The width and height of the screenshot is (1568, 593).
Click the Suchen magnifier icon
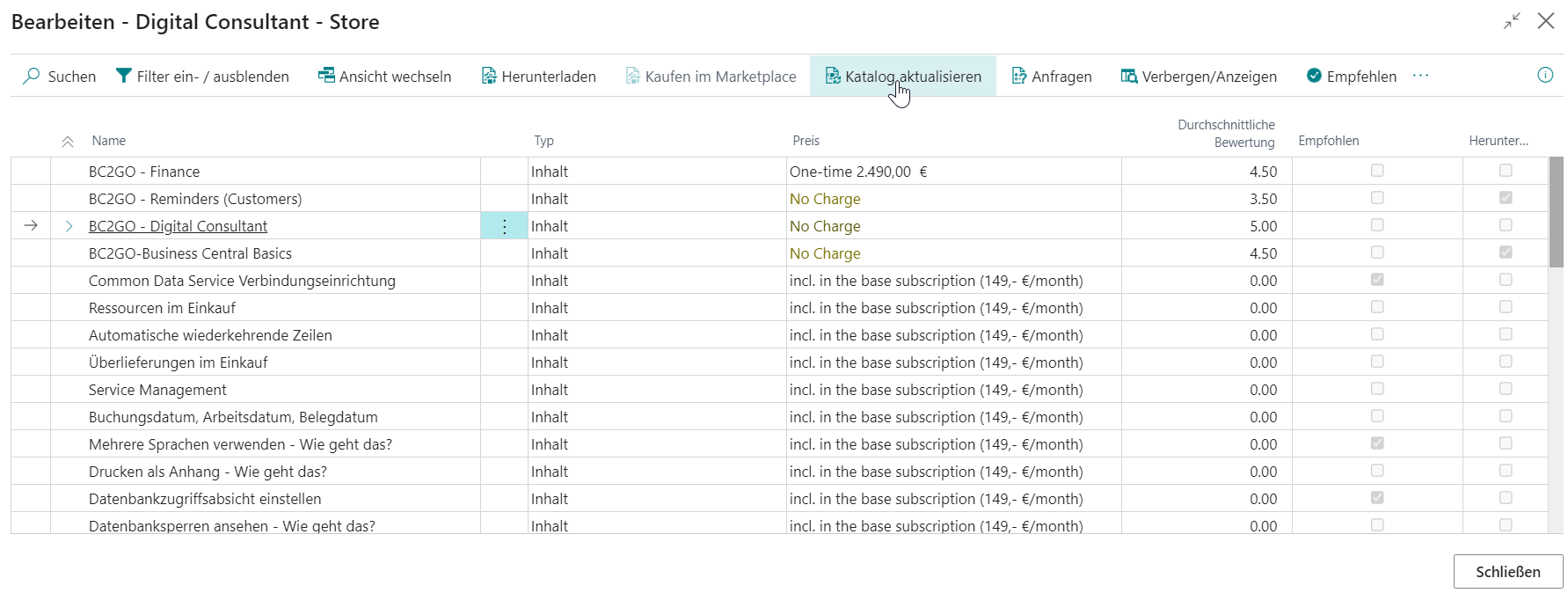32,77
